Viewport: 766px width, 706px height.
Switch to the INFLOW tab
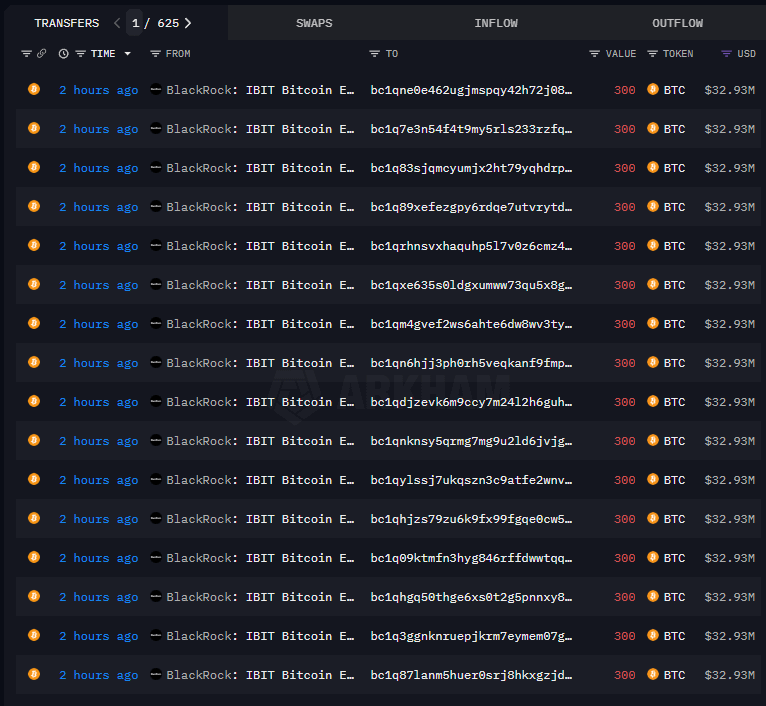point(496,23)
